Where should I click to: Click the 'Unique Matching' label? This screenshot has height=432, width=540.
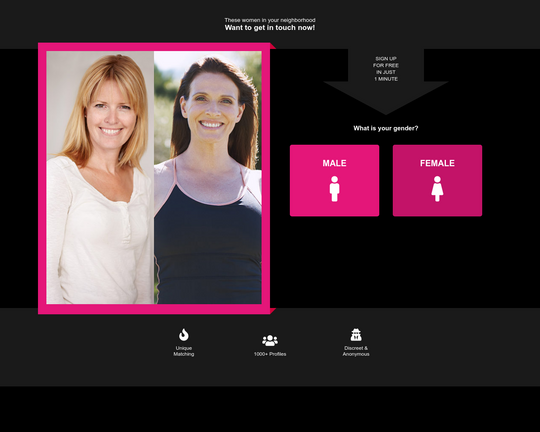[x=184, y=351]
